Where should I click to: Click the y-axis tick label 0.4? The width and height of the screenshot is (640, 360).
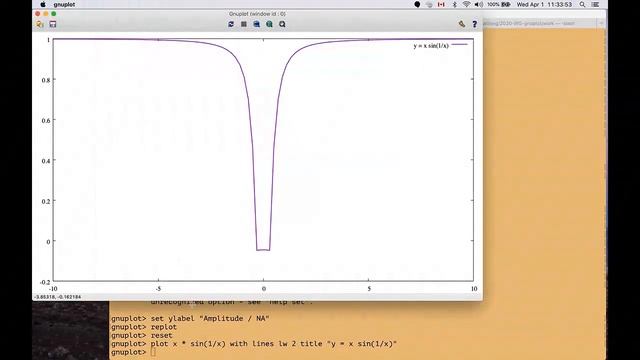46,161
